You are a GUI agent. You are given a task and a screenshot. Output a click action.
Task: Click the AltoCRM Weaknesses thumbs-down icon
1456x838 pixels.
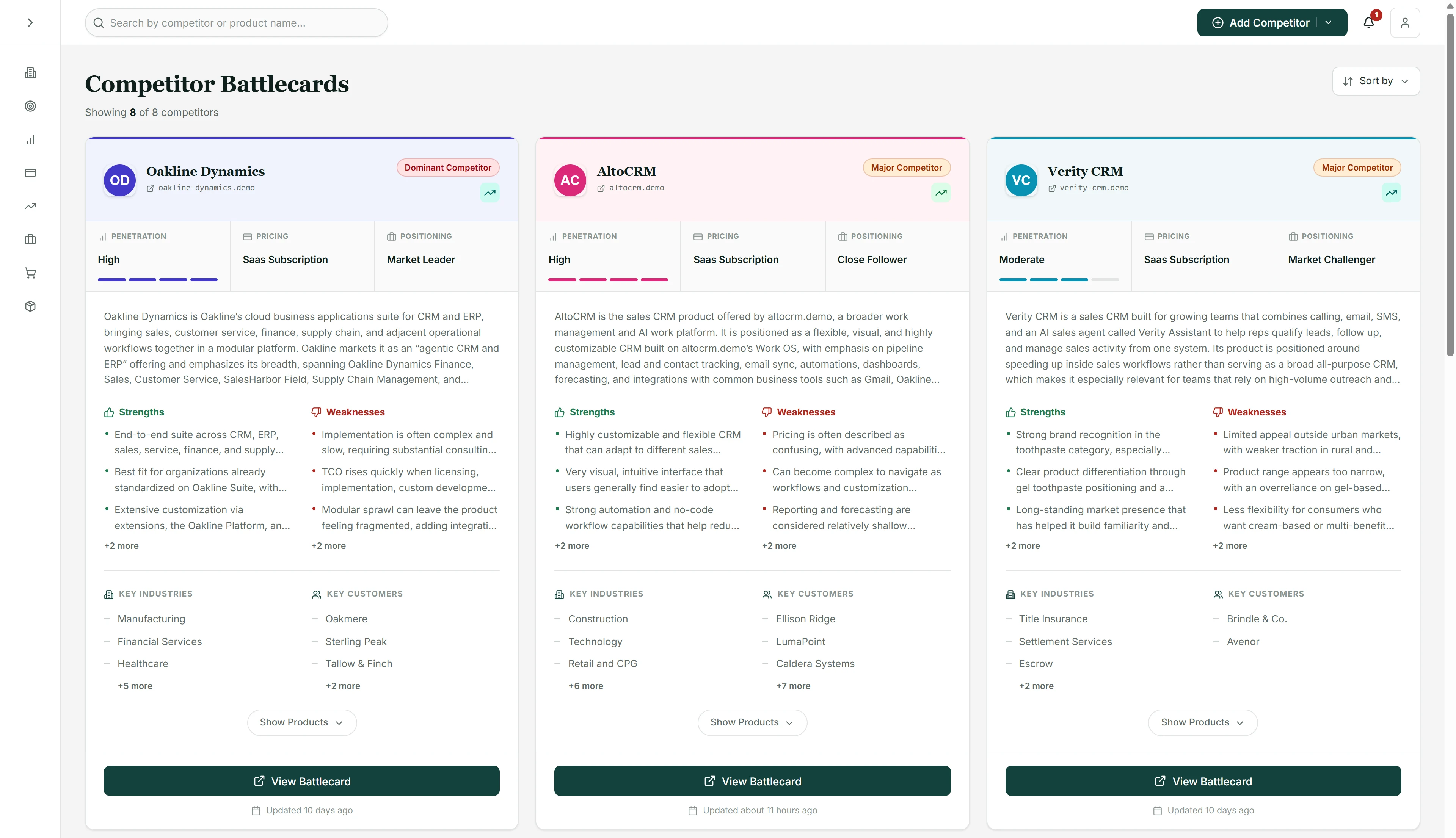point(766,412)
